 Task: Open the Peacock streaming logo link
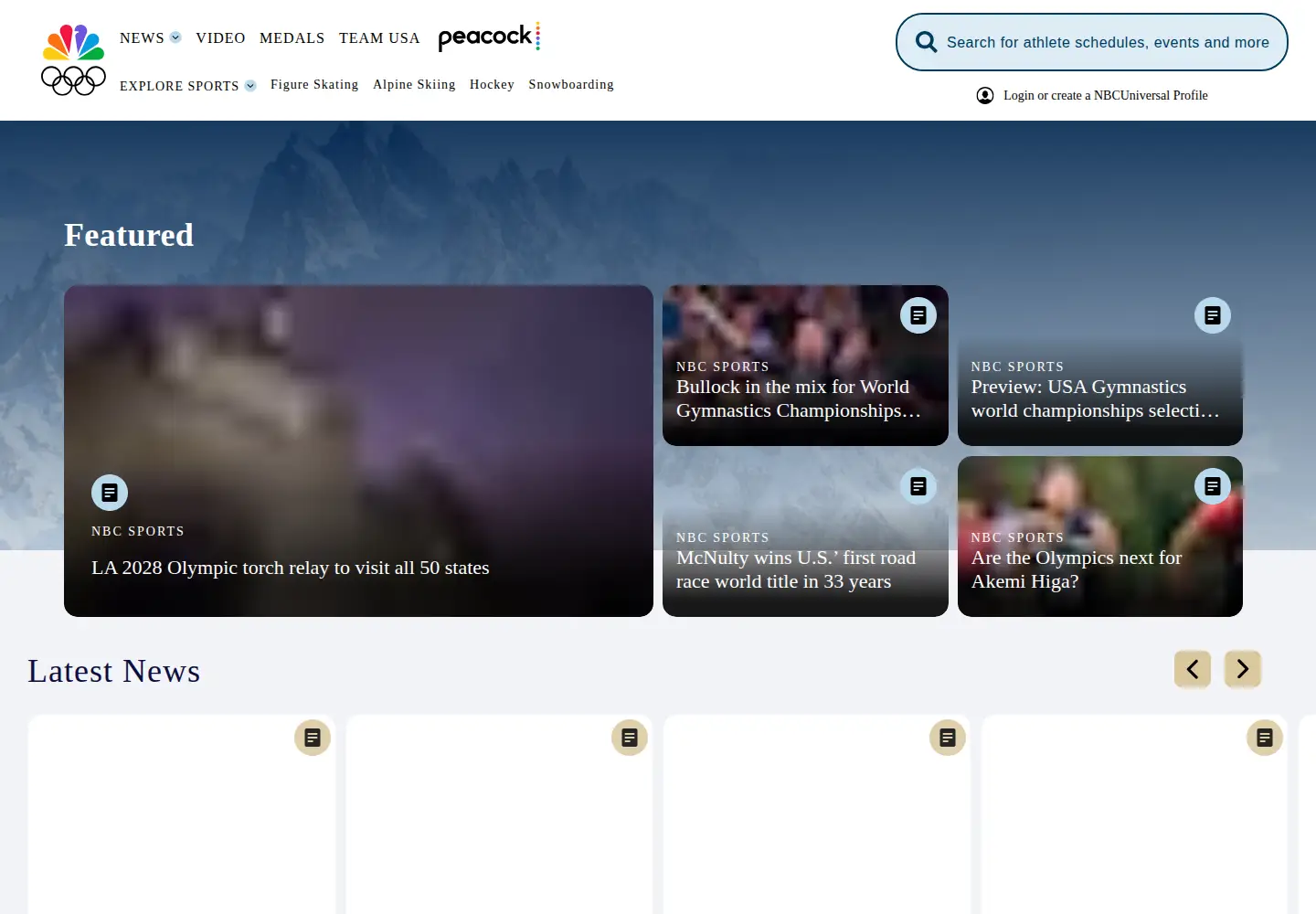pos(489,37)
